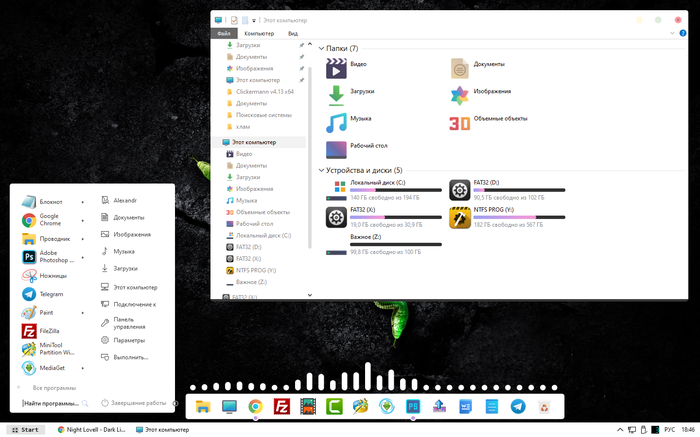Image resolution: width=700 pixels, height=437 pixels.
Task: Launch MiniTool Partition Wizard from Start menu
Action: pos(55,349)
